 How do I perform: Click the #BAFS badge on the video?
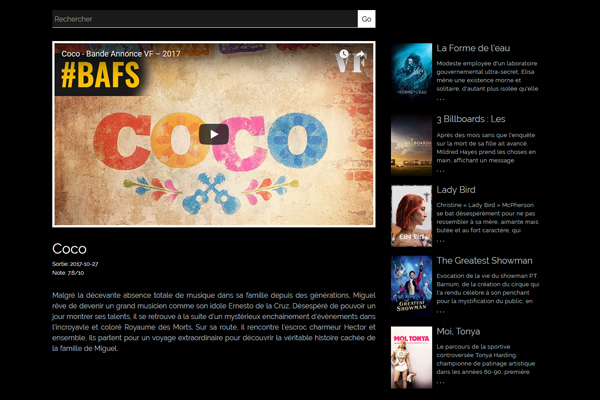(x=100, y=75)
